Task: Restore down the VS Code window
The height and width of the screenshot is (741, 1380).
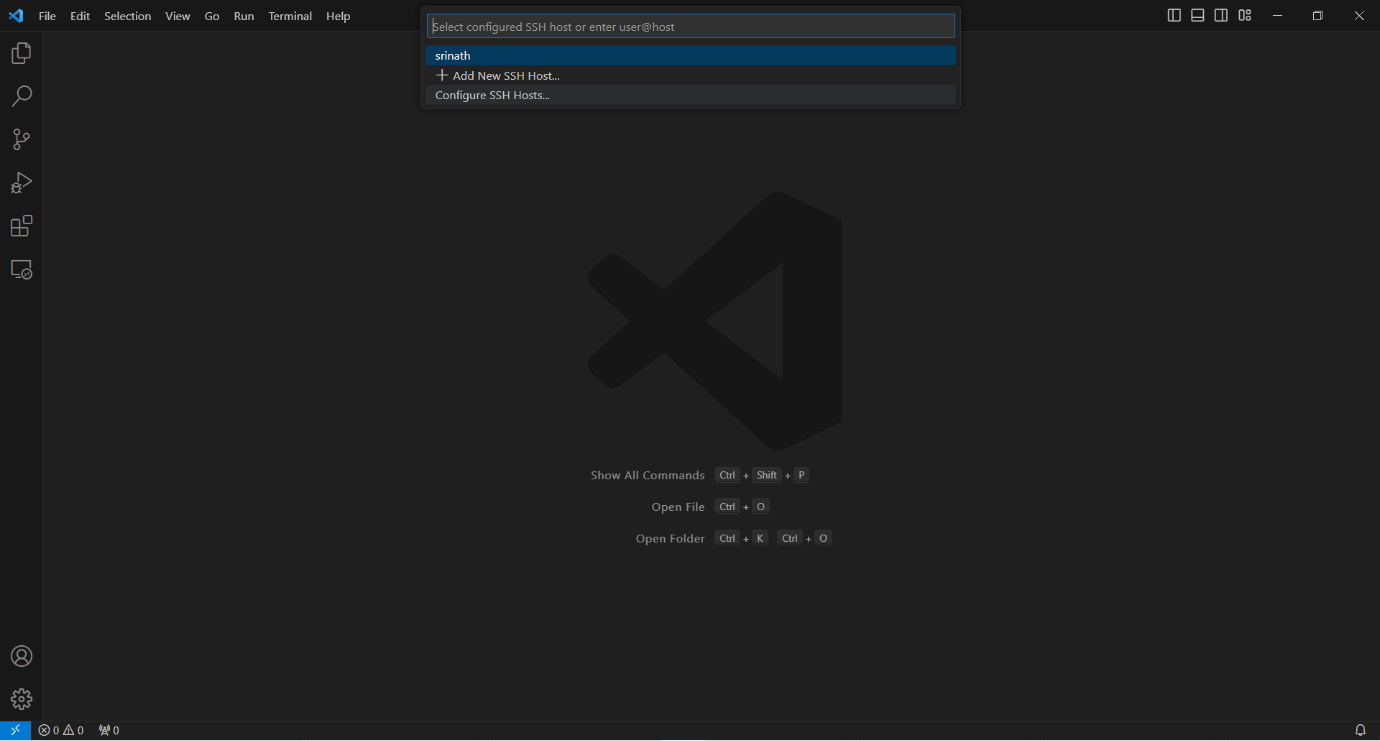Action: tap(1318, 15)
